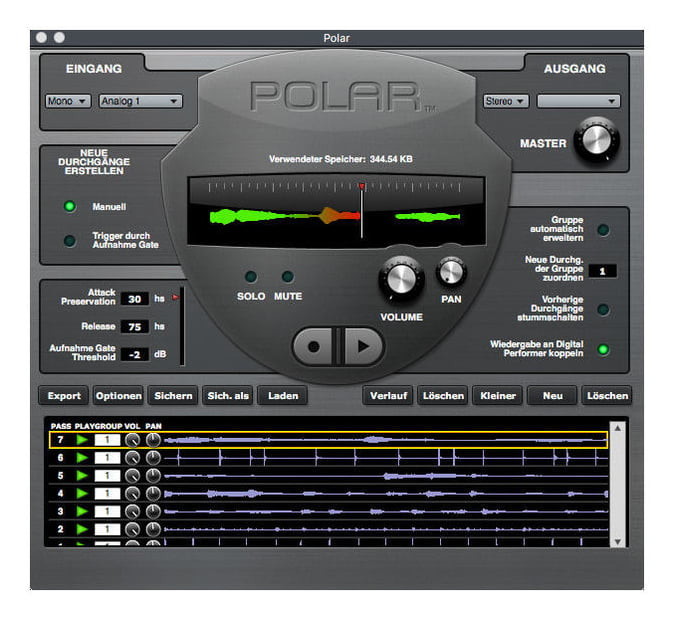Play pass 3

82,511
